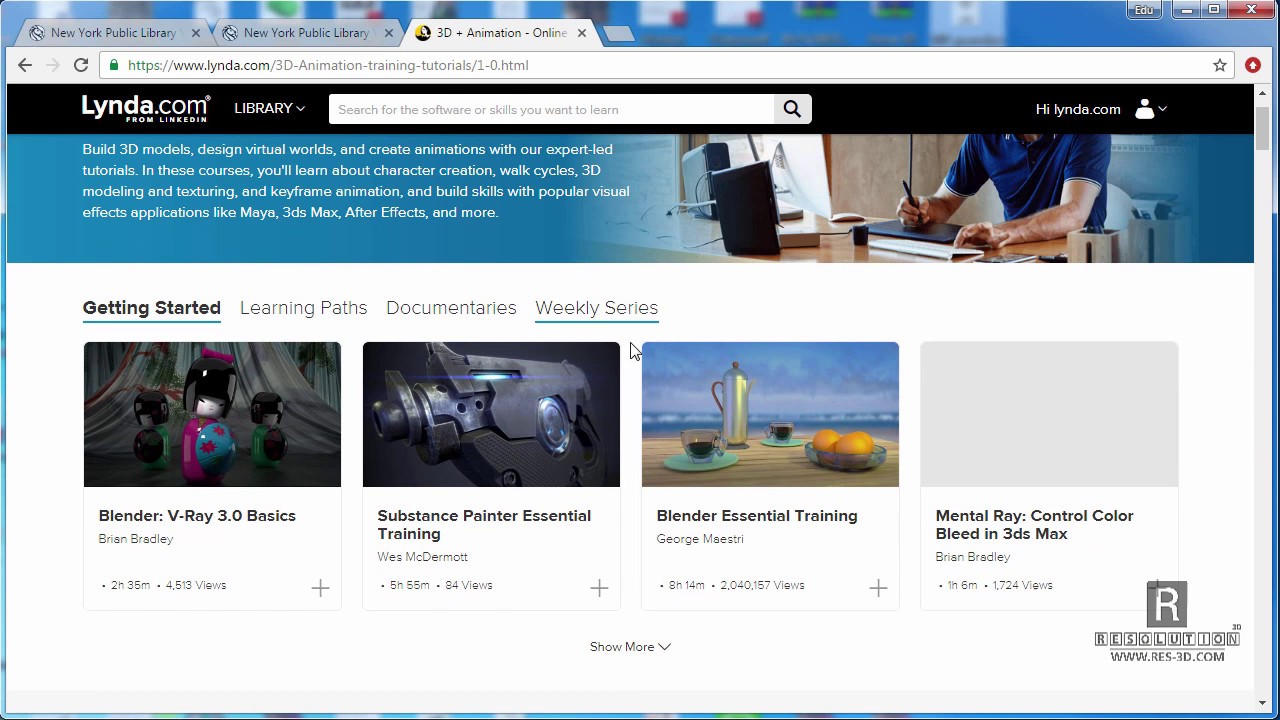Click the Lynda search input field

point(552,109)
